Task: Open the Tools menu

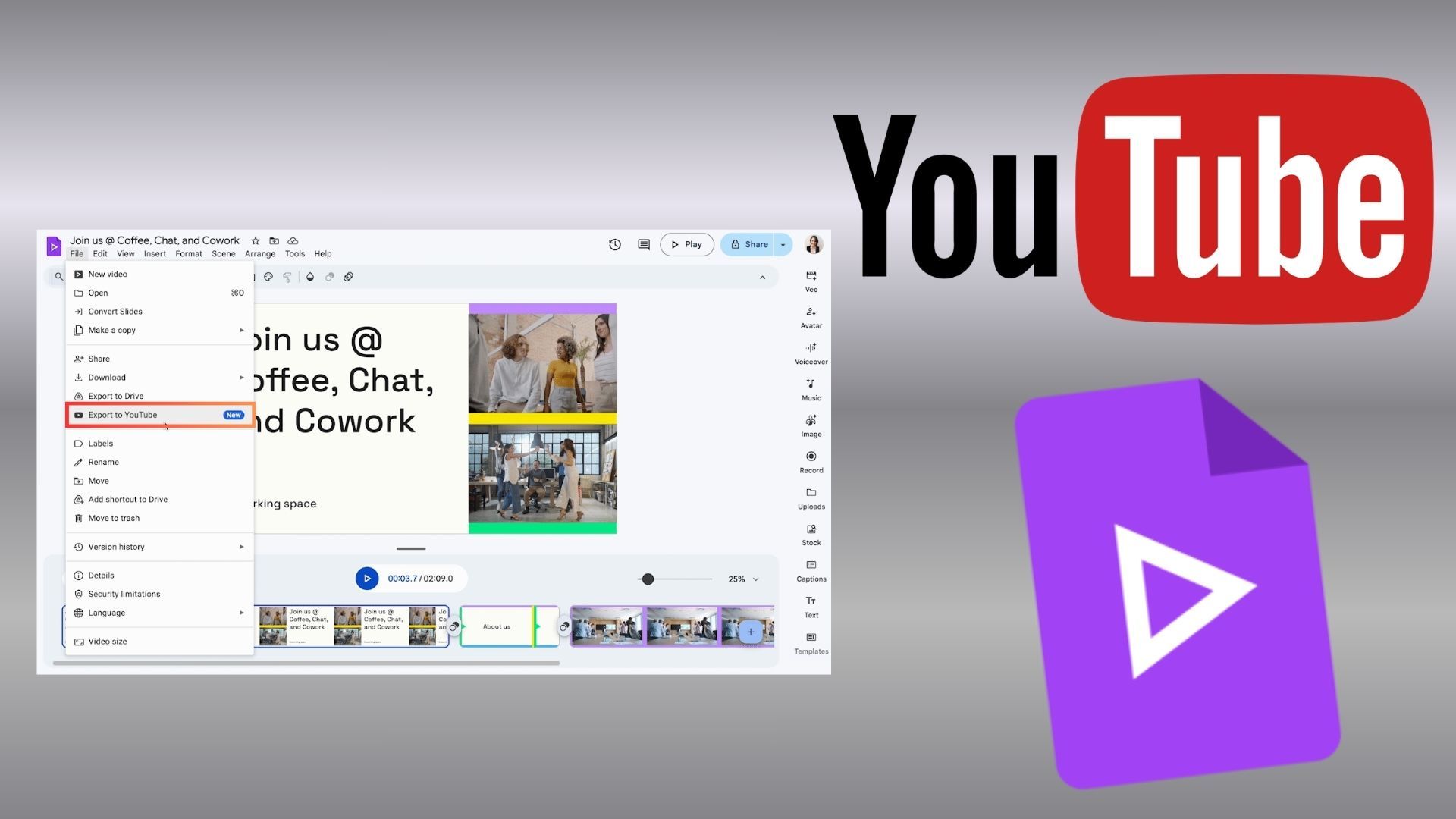Action: point(295,254)
